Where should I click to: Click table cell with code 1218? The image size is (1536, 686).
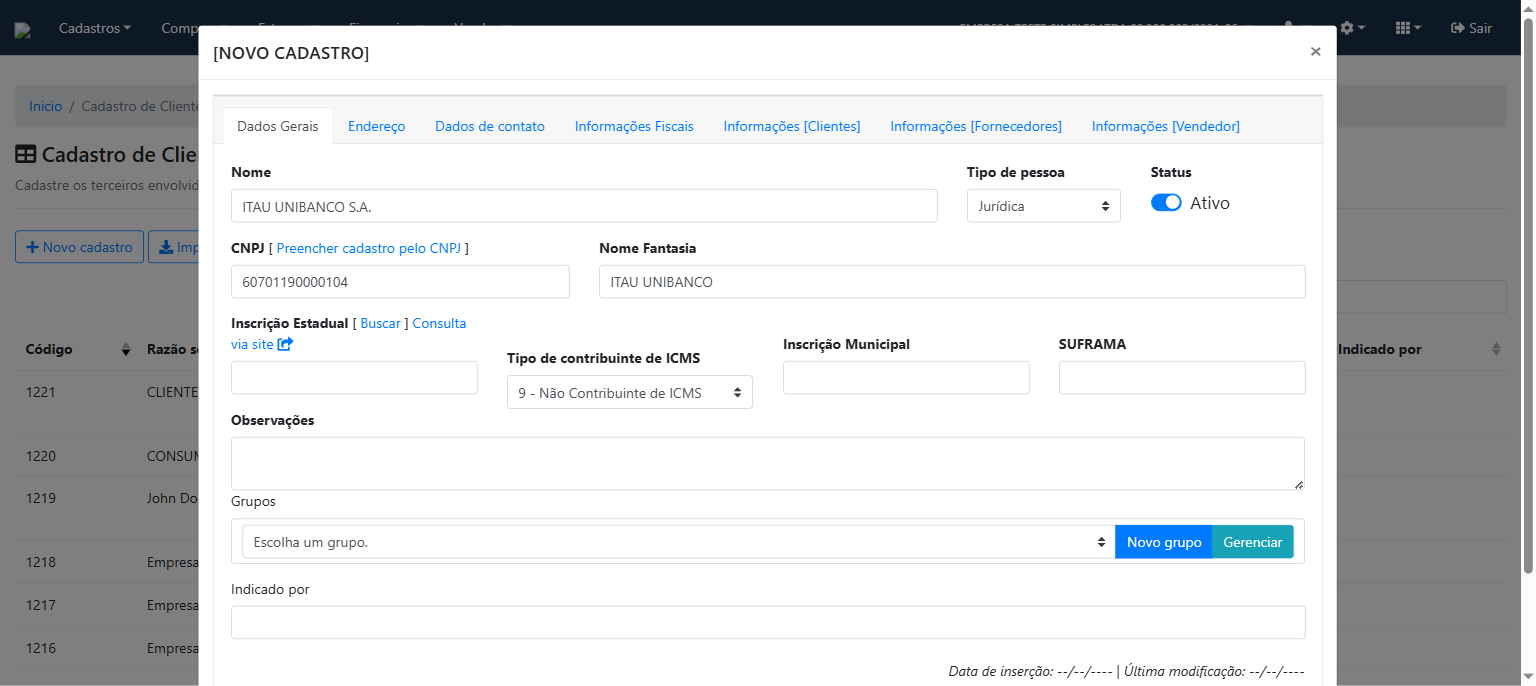coord(41,562)
